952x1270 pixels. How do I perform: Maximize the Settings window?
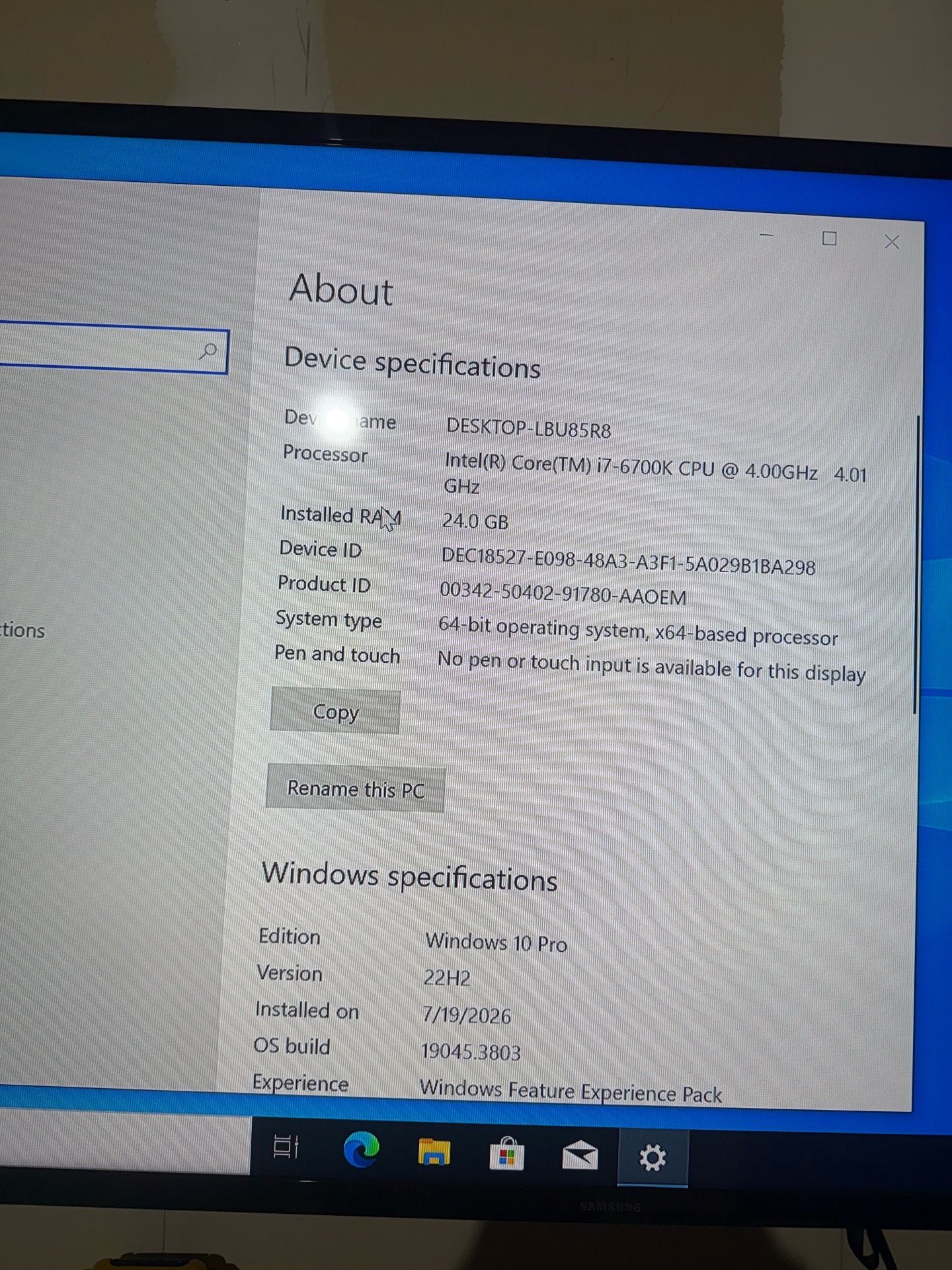(829, 238)
